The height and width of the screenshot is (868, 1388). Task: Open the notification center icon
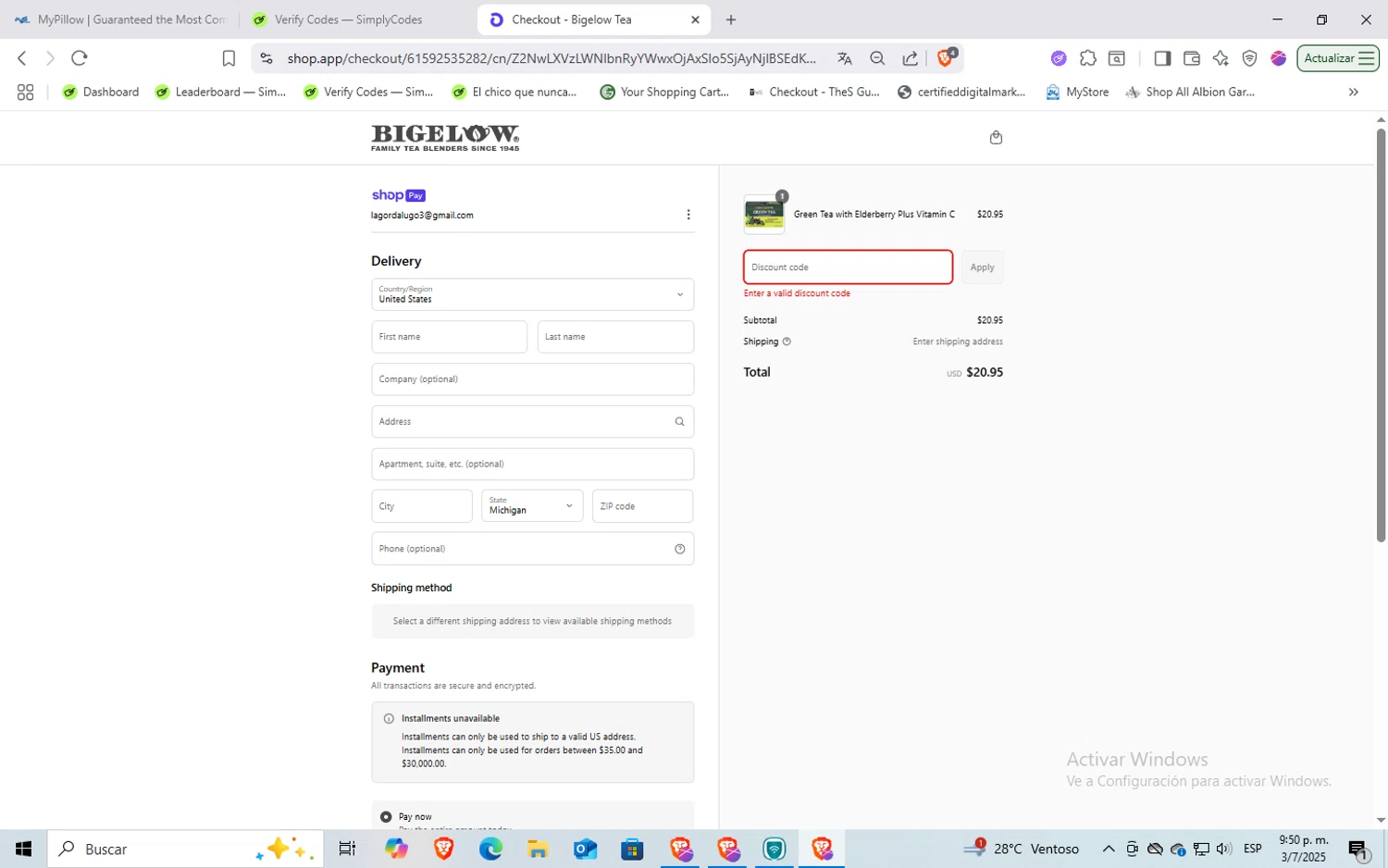click(1358, 849)
